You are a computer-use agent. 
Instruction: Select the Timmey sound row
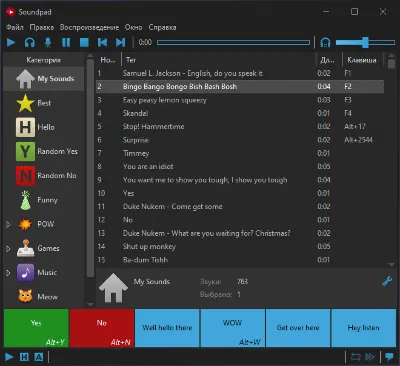tap(240, 153)
